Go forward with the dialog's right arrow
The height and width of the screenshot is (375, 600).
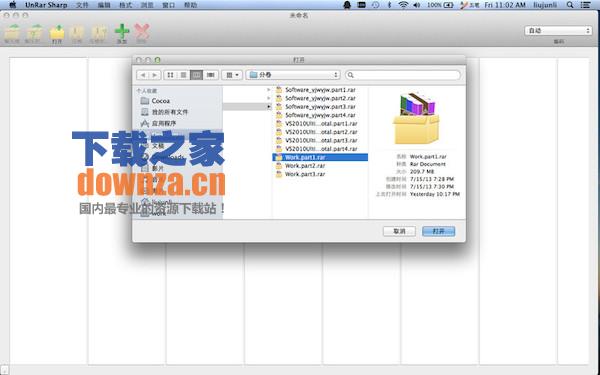[x=154, y=75]
